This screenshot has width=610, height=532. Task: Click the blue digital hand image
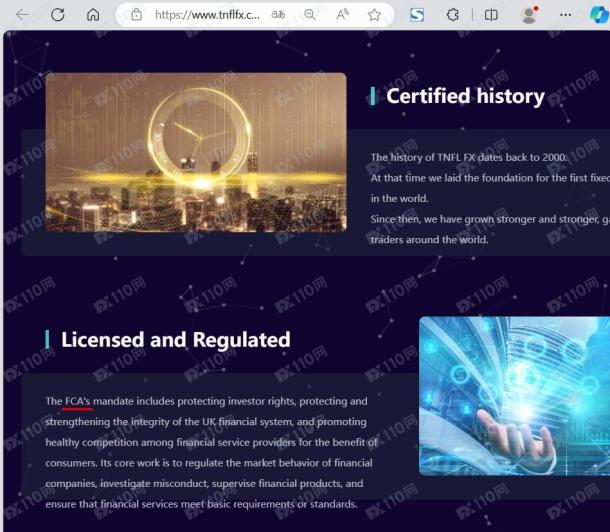click(x=514, y=395)
